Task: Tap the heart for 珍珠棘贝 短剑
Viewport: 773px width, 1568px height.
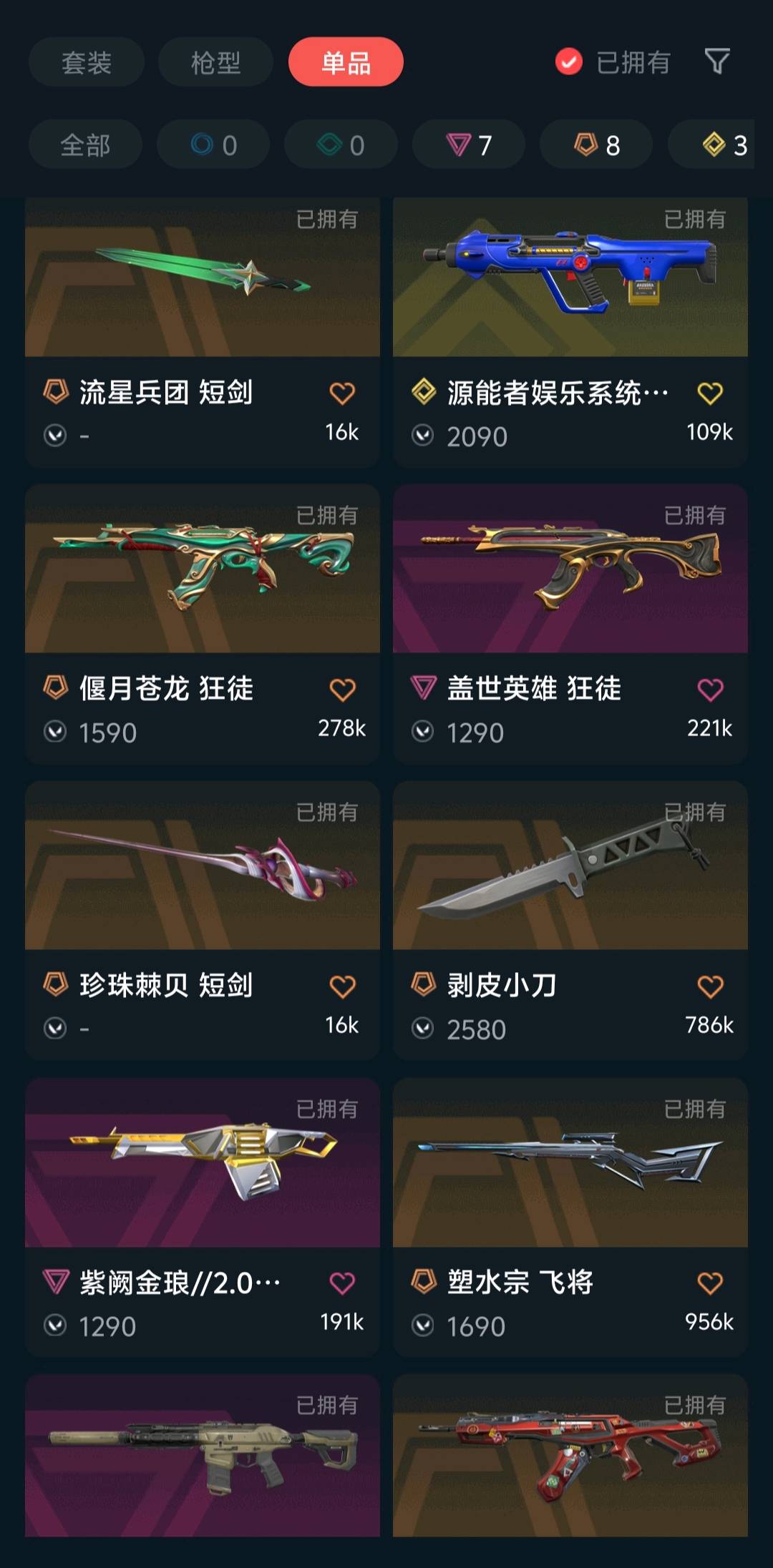Action: tap(342, 986)
